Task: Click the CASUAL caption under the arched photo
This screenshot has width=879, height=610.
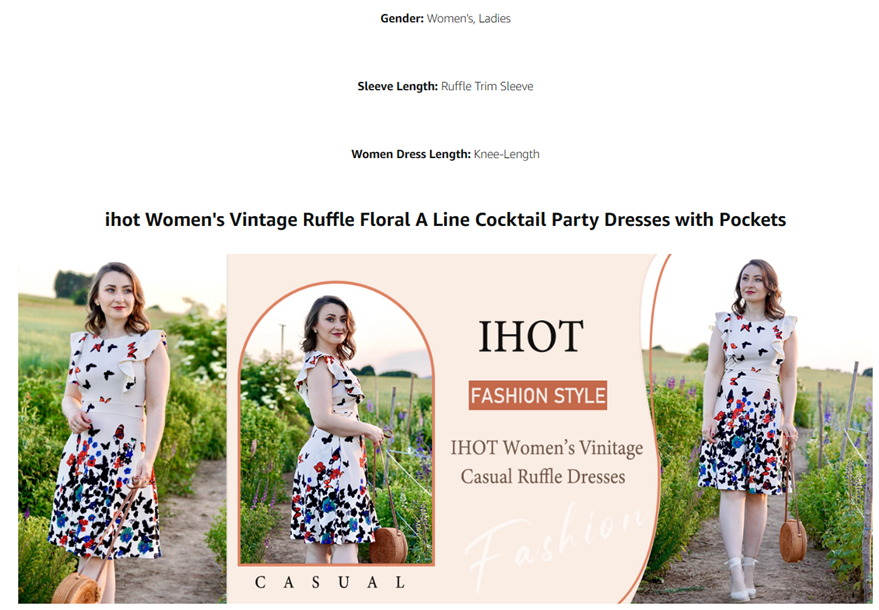Action: (x=330, y=583)
